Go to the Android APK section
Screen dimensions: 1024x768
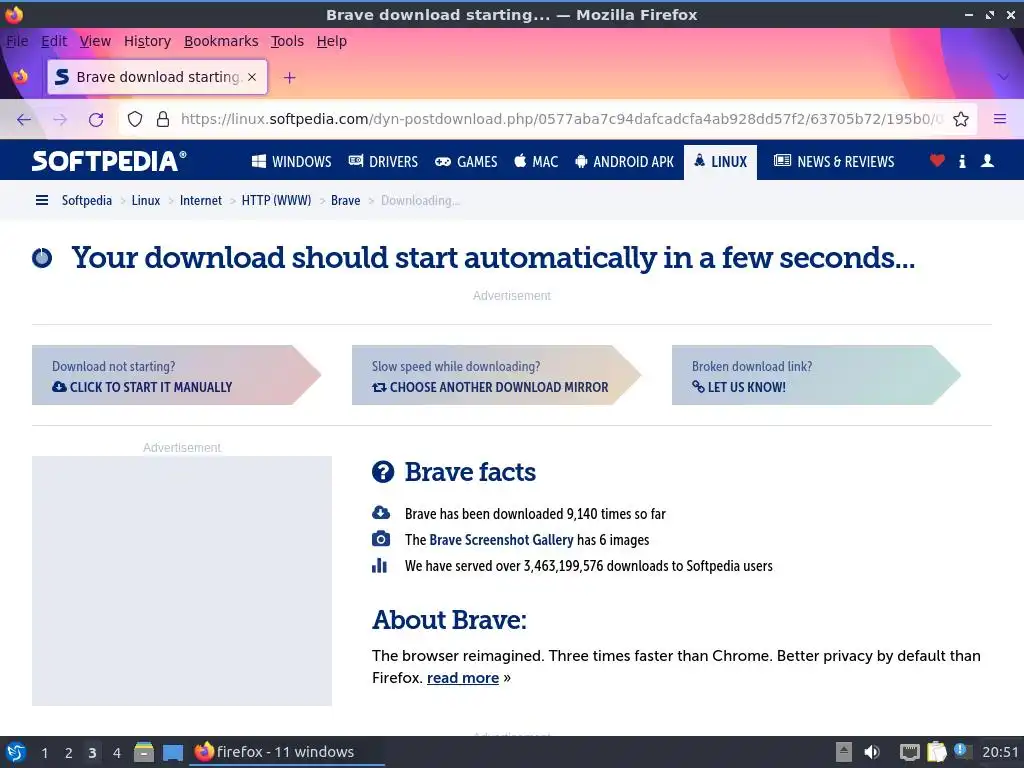coord(624,161)
